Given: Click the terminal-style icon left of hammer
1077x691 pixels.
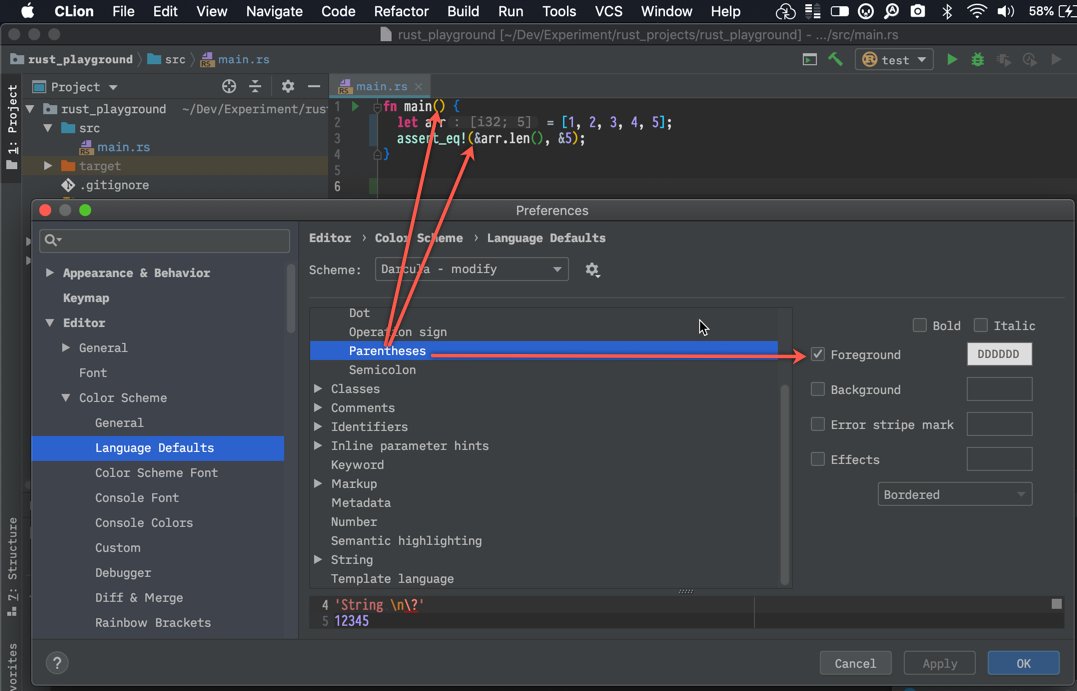Looking at the screenshot, I should point(810,60).
